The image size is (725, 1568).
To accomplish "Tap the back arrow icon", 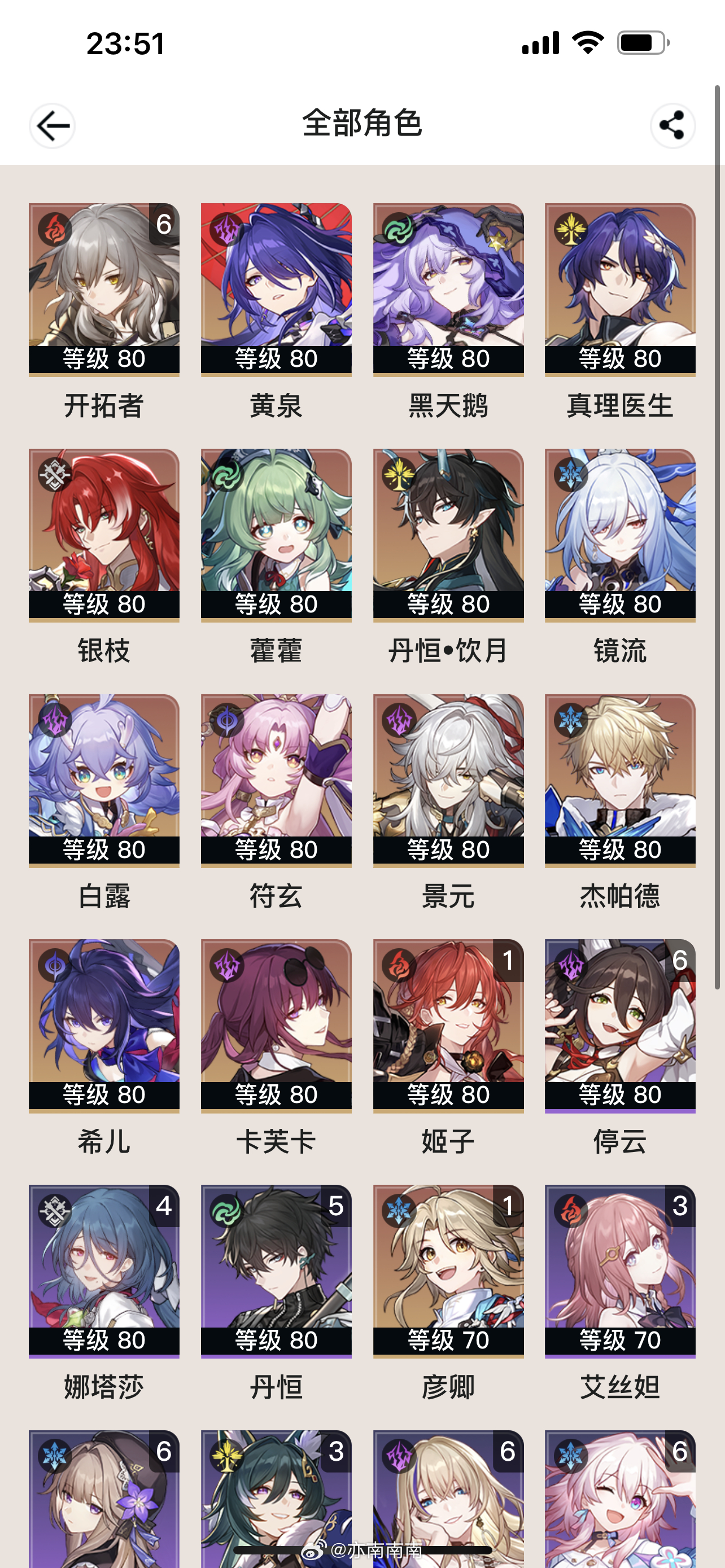I will 53,125.
